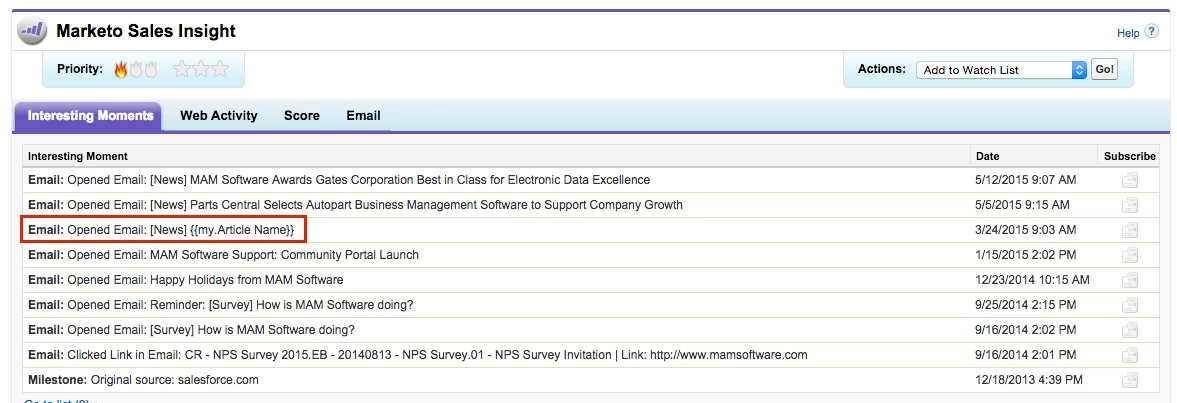Click the second priority star icon
The image size is (1177, 403).
(200, 69)
